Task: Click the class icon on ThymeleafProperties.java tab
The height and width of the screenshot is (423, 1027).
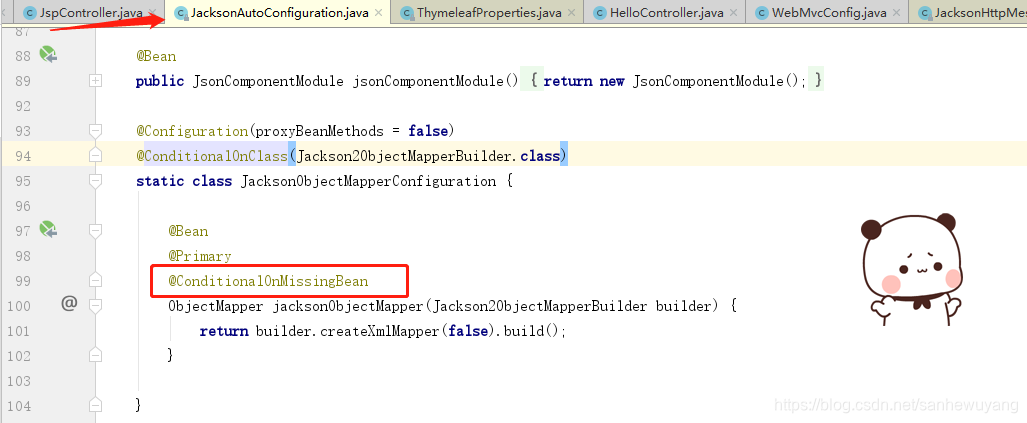Action: coord(407,13)
